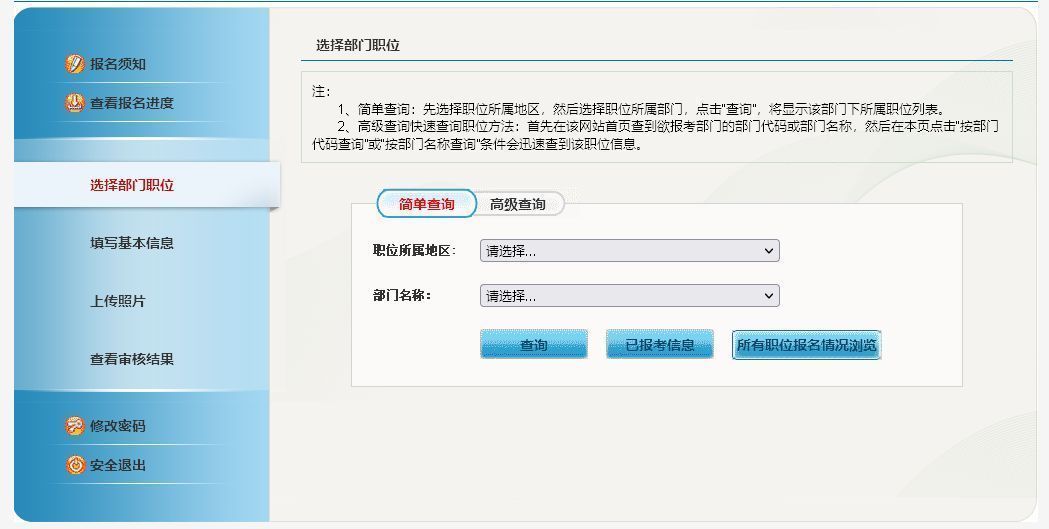This screenshot has height=529, width=1049.
Task: Go to the 填写基本信息 step
Action: [132, 243]
